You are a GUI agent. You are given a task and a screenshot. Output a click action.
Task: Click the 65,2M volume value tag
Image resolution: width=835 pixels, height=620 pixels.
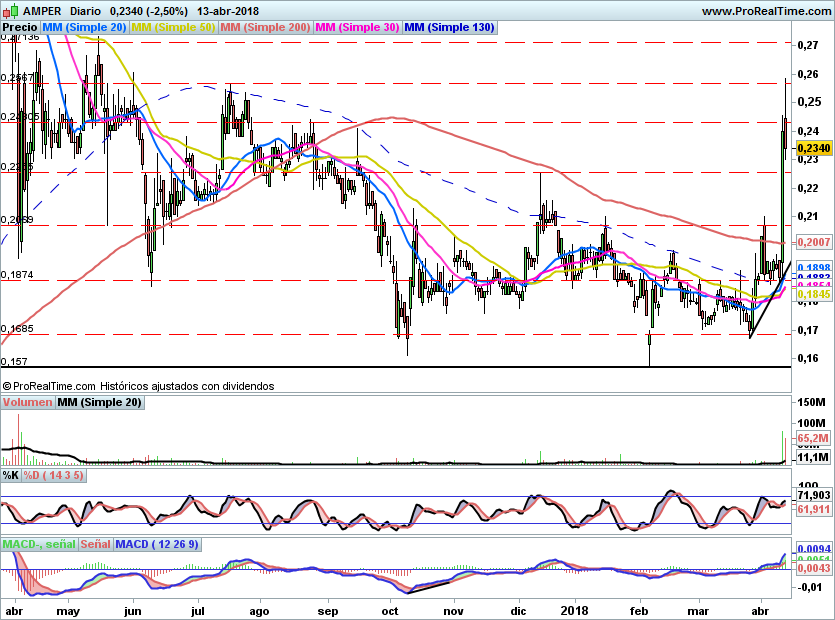[x=813, y=438]
